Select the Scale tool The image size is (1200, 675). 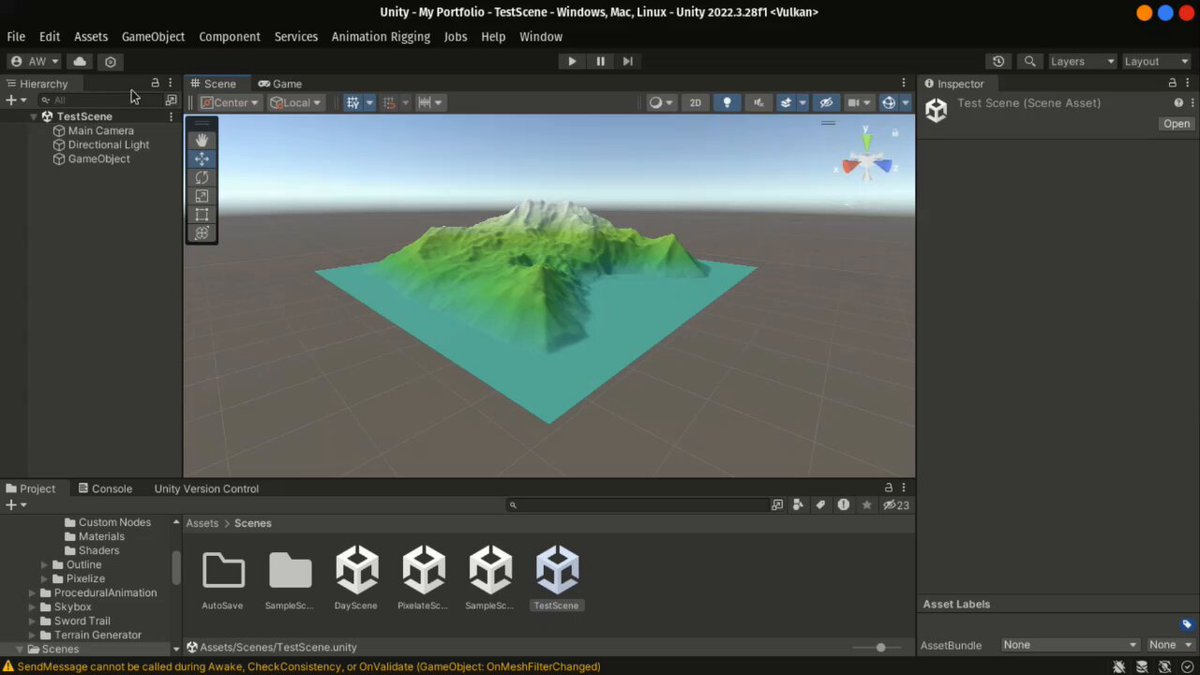pos(202,196)
